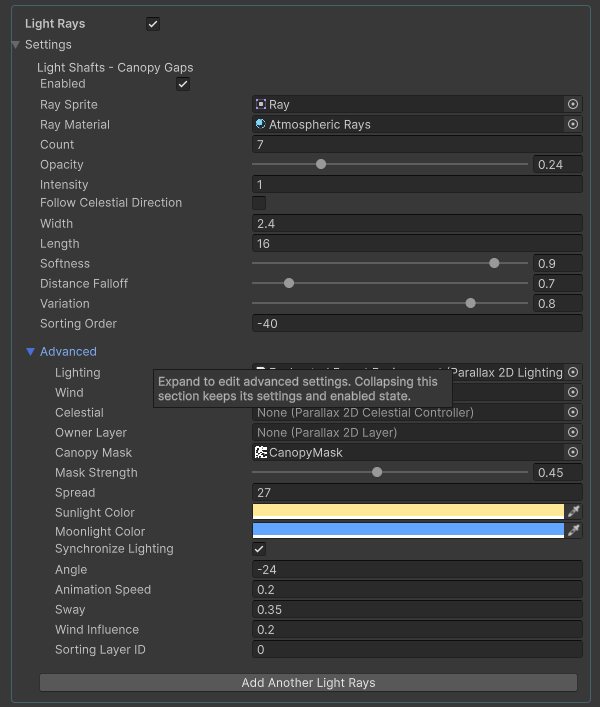The height and width of the screenshot is (707, 600).
Task: Click the Variation slider handle
Action: click(470, 303)
